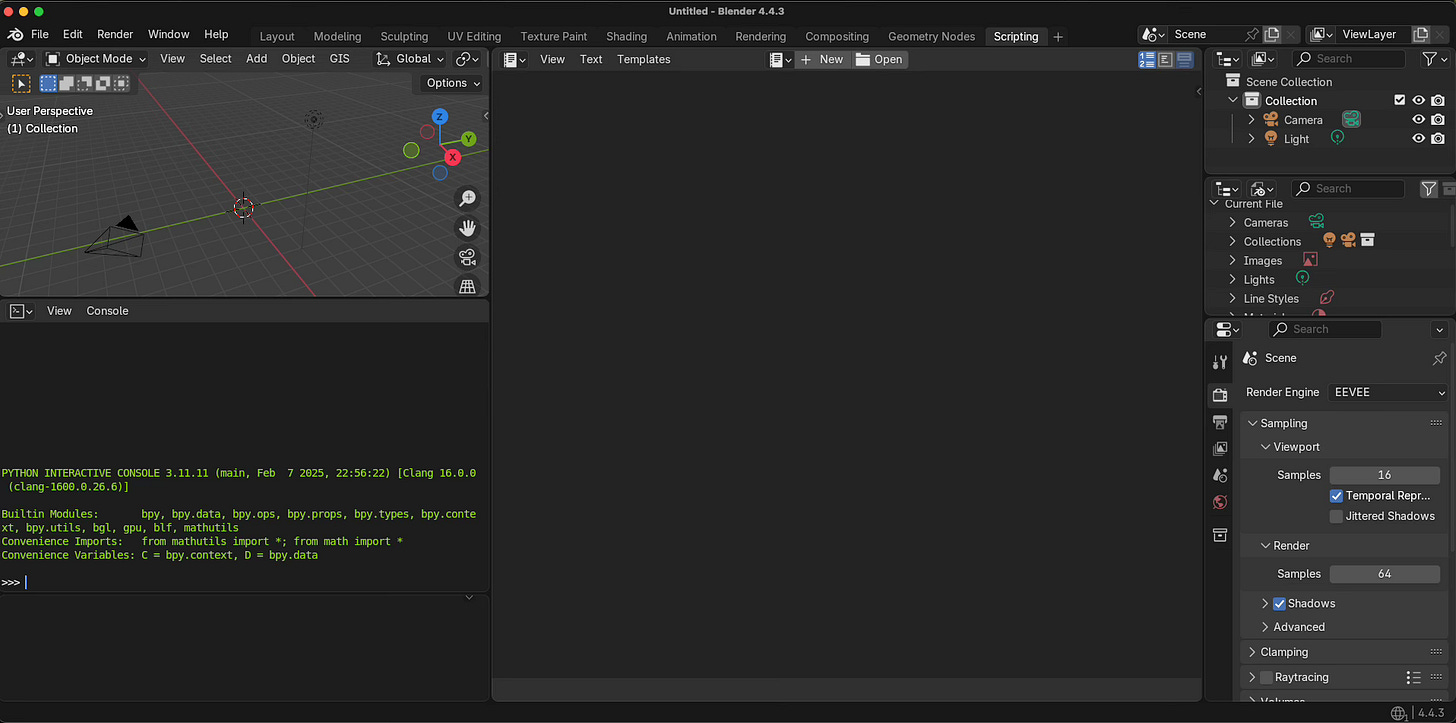Viewport: 1456px width, 723px height.
Task: Click new scene icon beside Scene field
Action: pos(1272,34)
